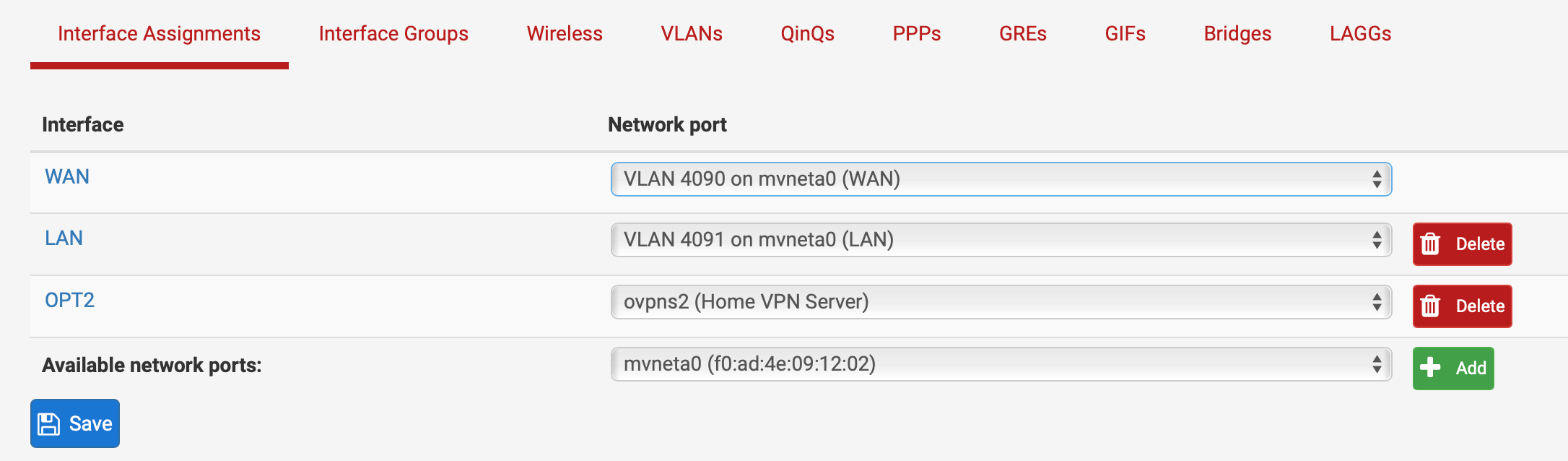Open the GIFs tab
This screenshot has height=461, width=1568.
click(x=1125, y=34)
